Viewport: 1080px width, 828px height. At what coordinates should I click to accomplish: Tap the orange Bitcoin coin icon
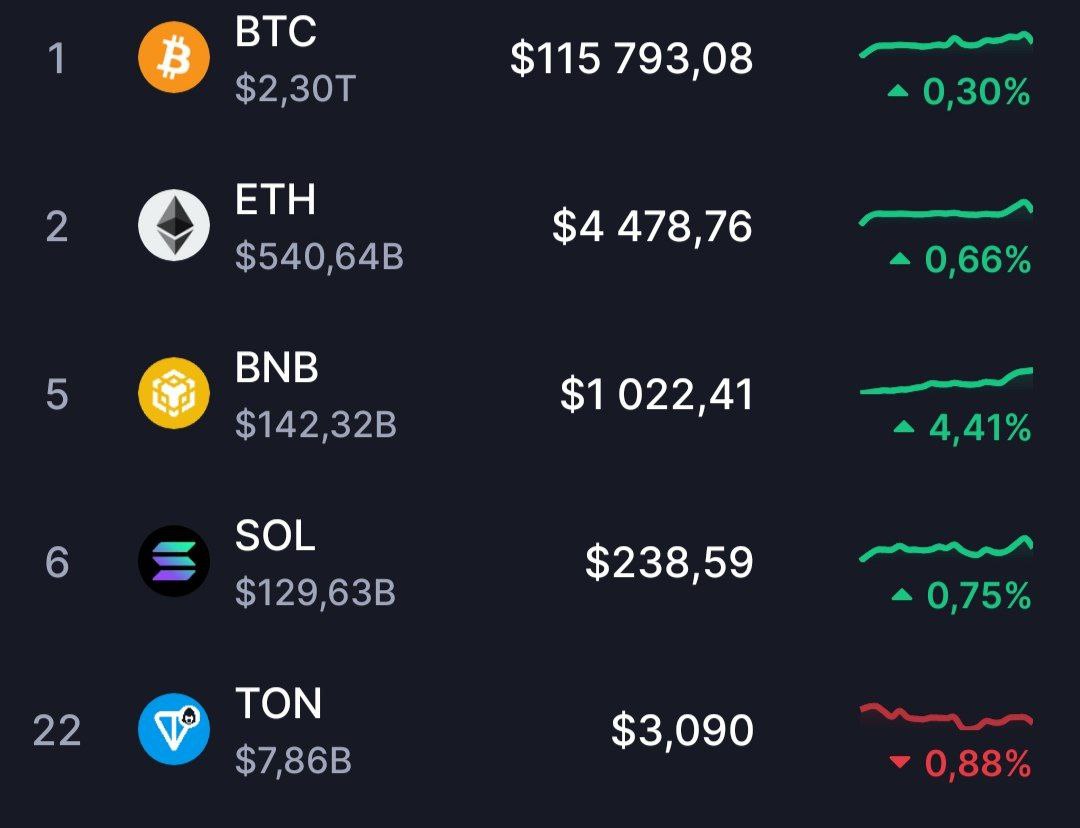(174, 57)
